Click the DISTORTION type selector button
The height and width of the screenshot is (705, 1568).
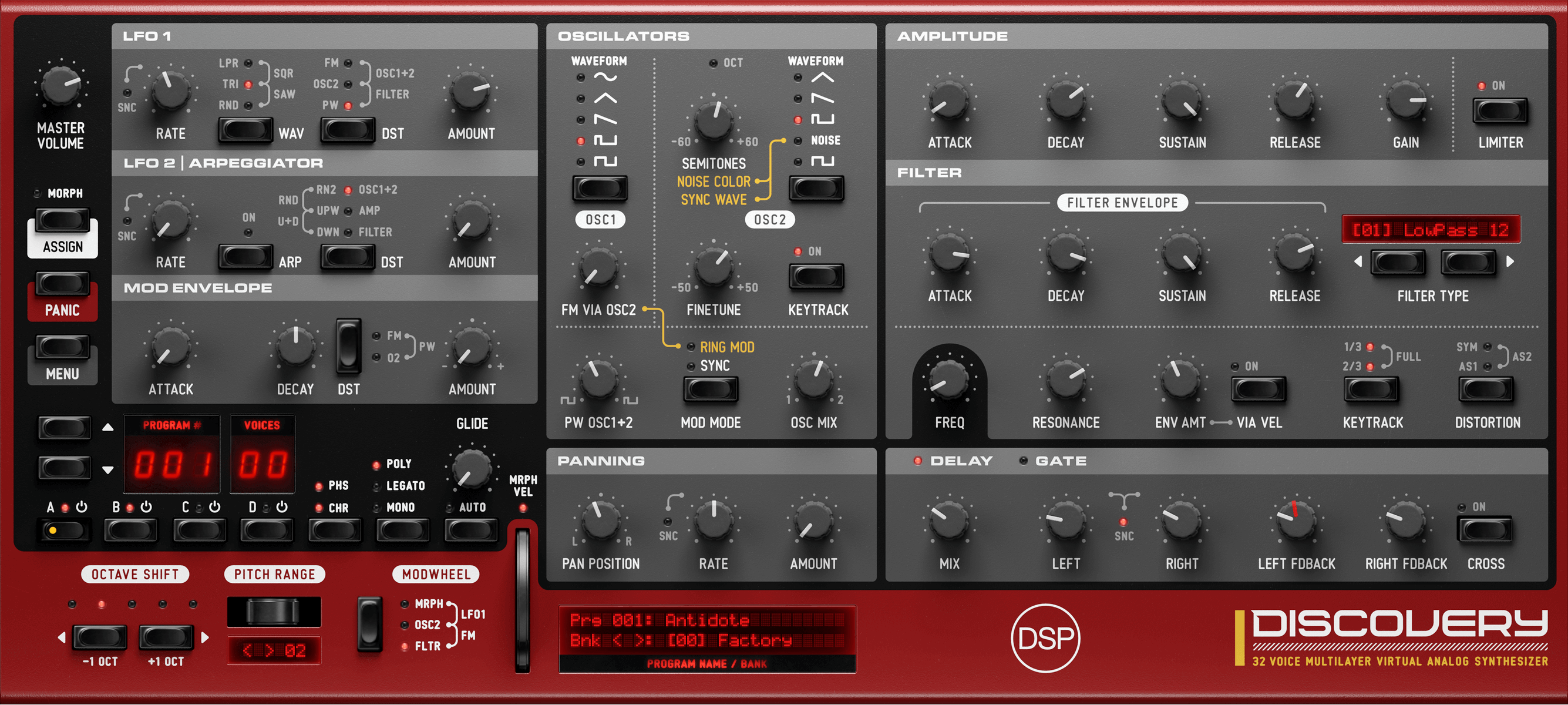coord(1486,390)
